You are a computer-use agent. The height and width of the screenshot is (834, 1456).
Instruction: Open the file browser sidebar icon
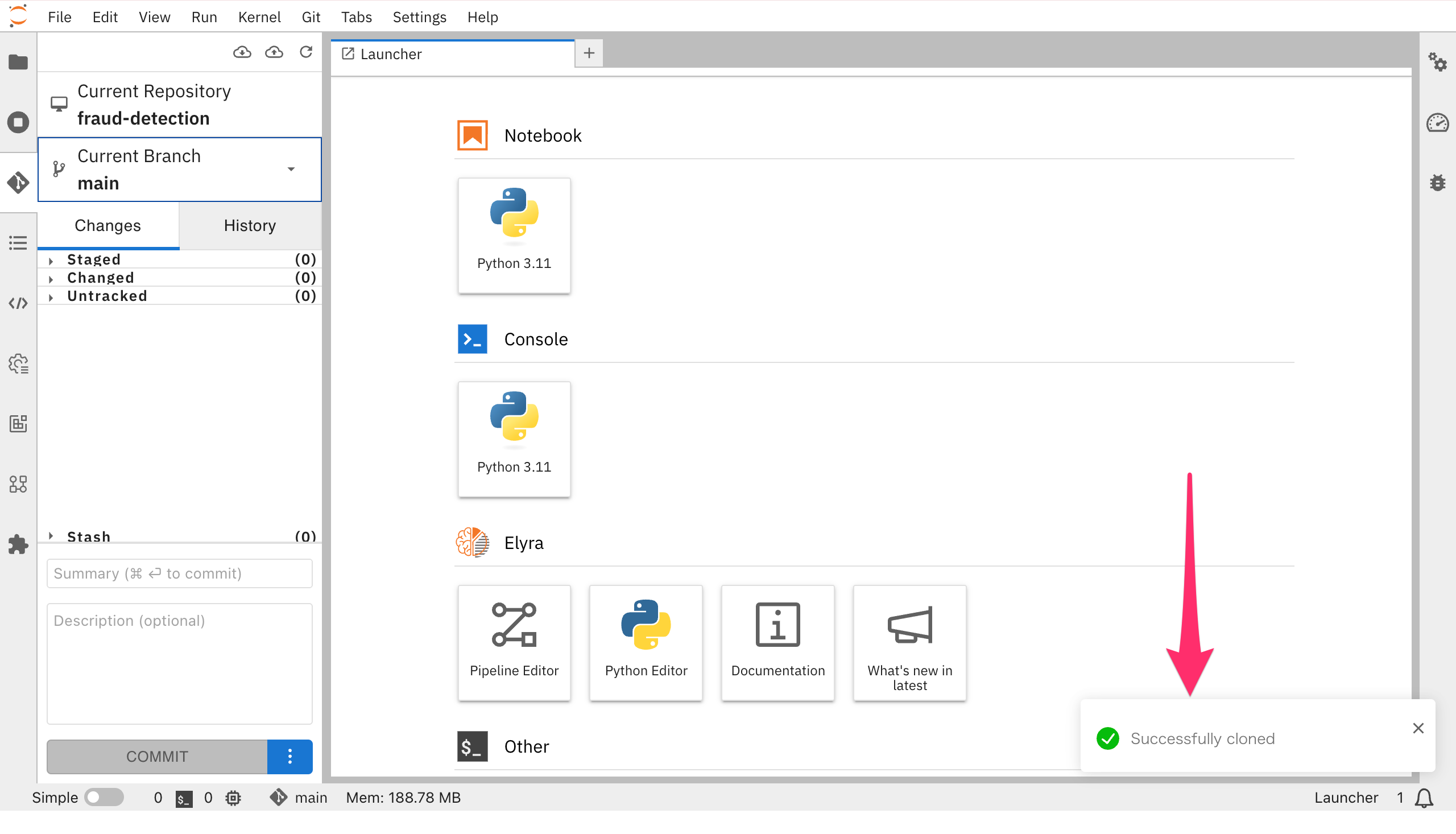18,62
